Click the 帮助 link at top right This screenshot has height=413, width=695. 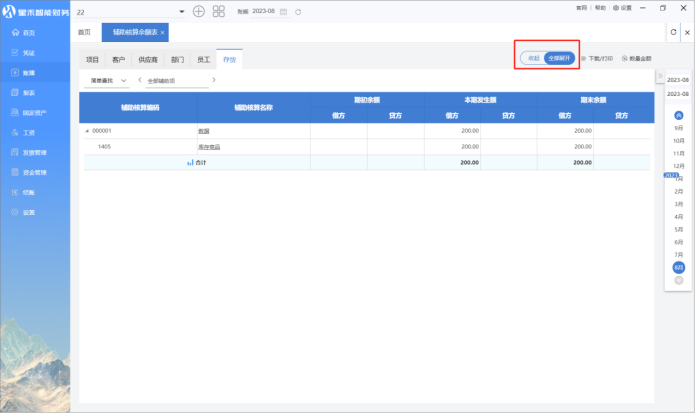pyautogui.click(x=600, y=7)
